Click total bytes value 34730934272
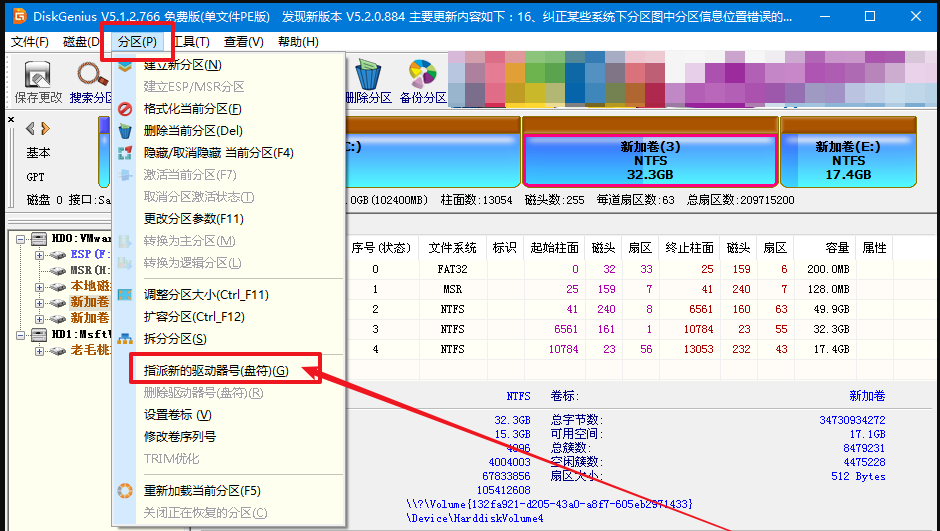The width and height of the screenshot is (940, 531). click(x=852, y=420)
